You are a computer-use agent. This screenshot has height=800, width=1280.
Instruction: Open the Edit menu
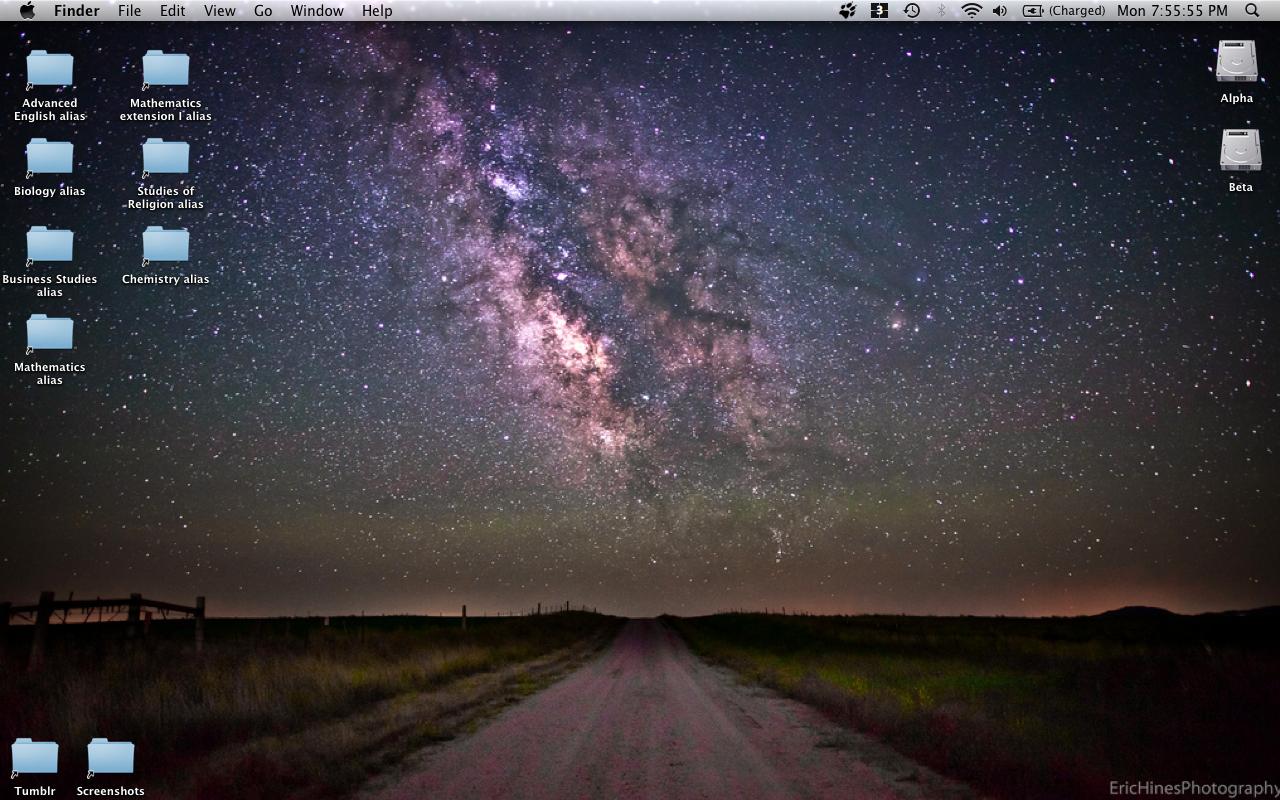tap(172, 10)
